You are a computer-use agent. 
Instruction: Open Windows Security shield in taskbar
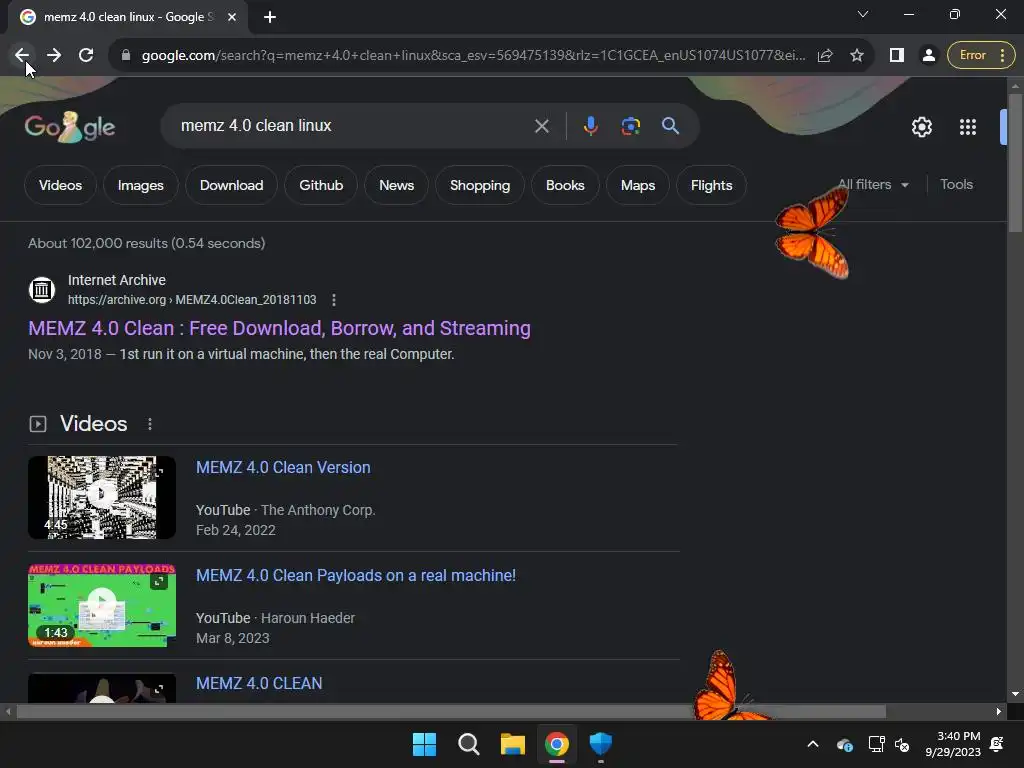click(600, 744)
